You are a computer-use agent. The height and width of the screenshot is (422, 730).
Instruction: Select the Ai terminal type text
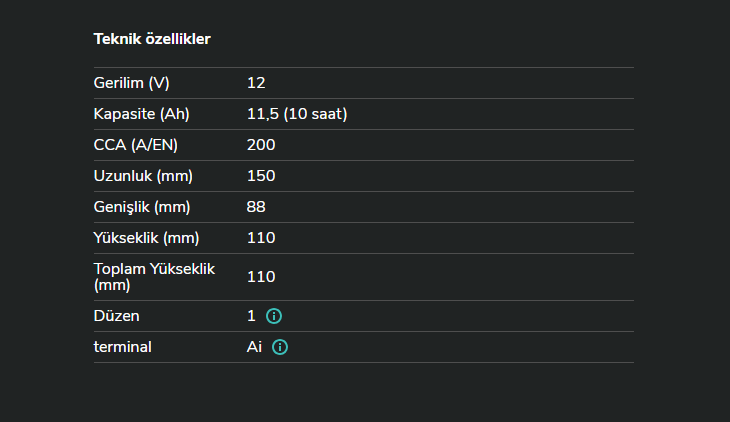click(x=255, y=347)
